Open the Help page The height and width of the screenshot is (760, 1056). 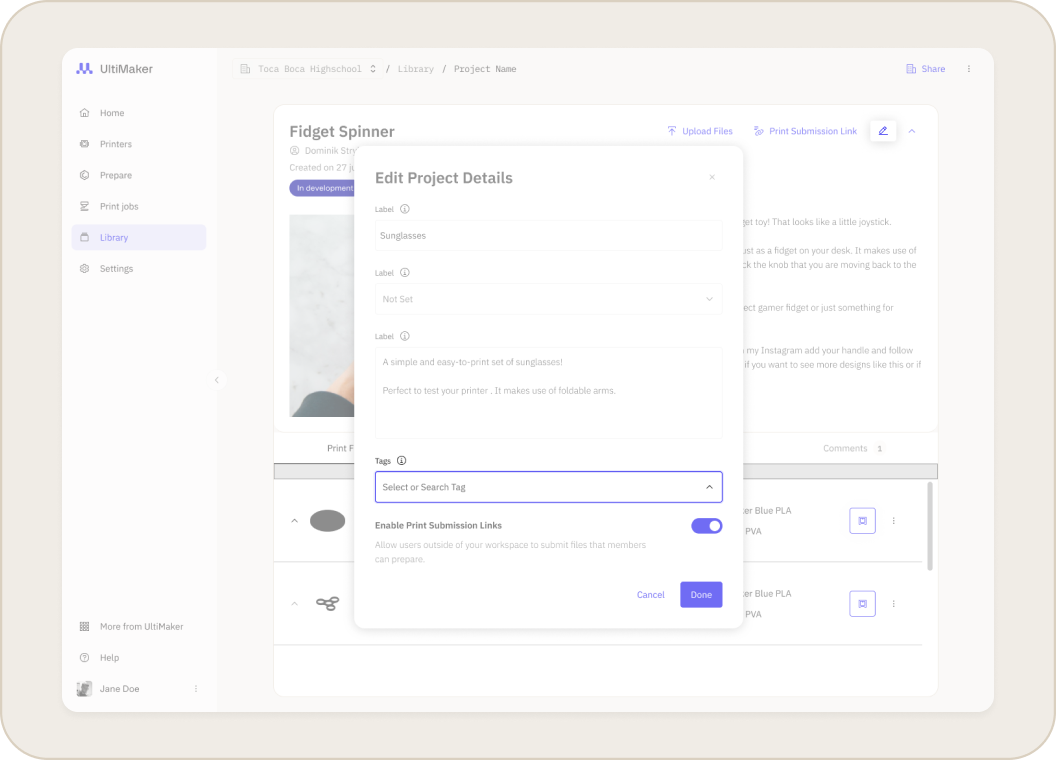139,658
